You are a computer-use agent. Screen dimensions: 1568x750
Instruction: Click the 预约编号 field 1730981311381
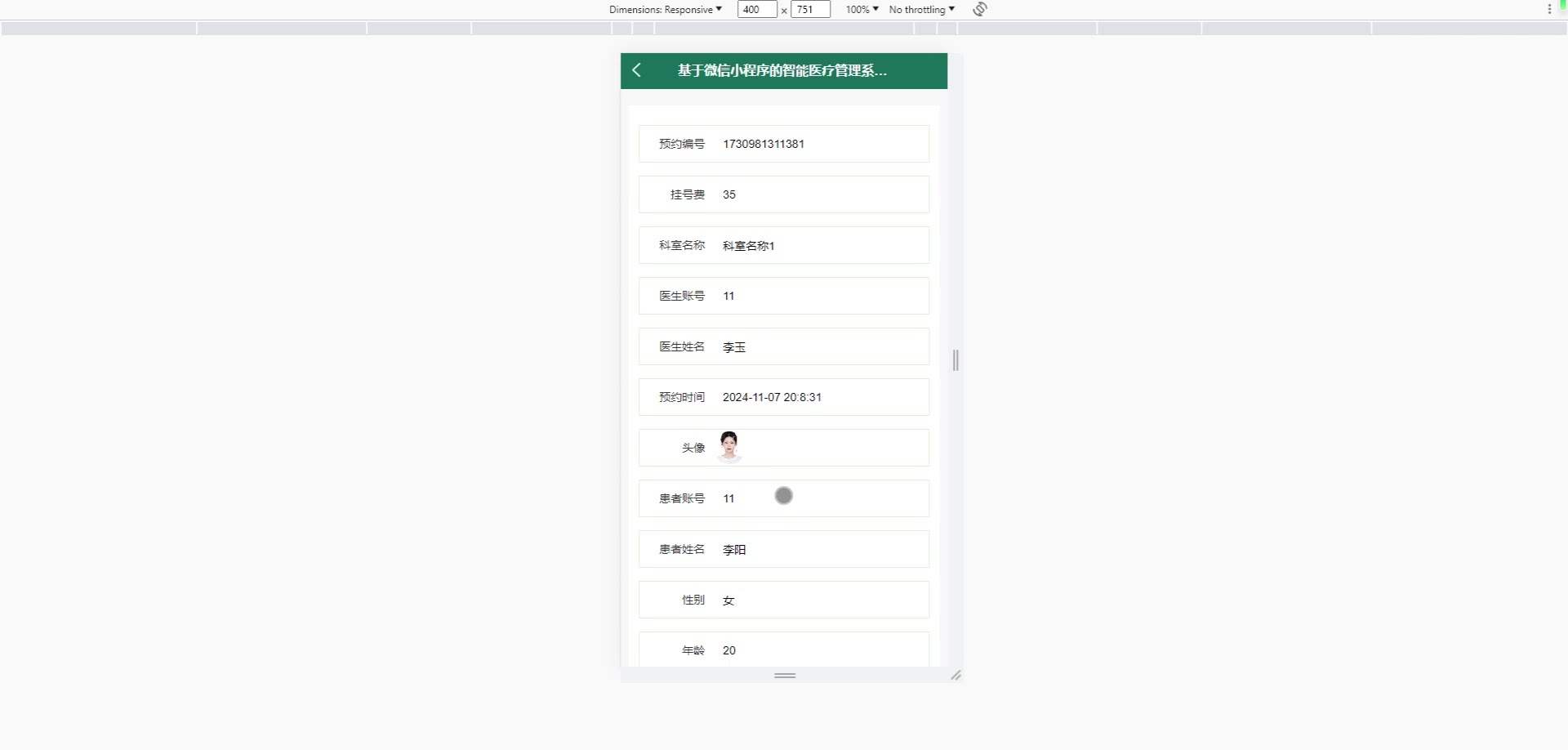click(784, 144)
